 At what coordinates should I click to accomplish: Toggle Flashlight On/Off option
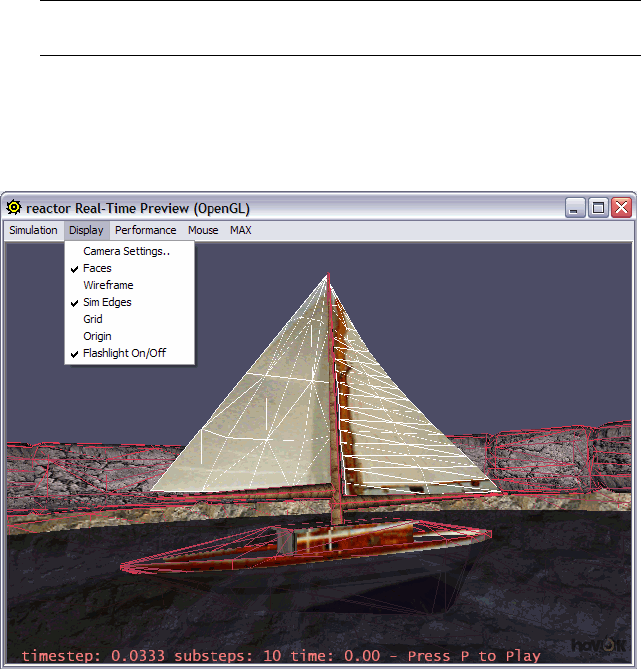pos(130,353)
